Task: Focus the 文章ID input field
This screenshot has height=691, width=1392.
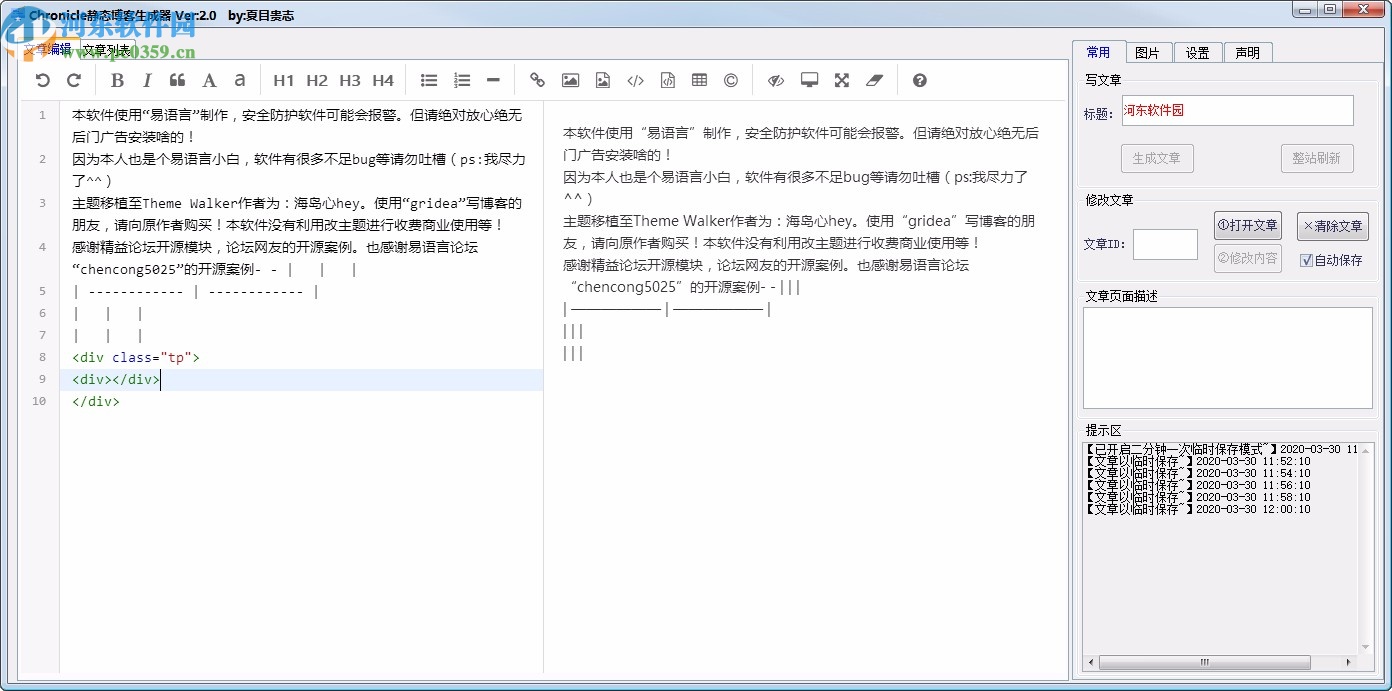Action: [1165, 244]
